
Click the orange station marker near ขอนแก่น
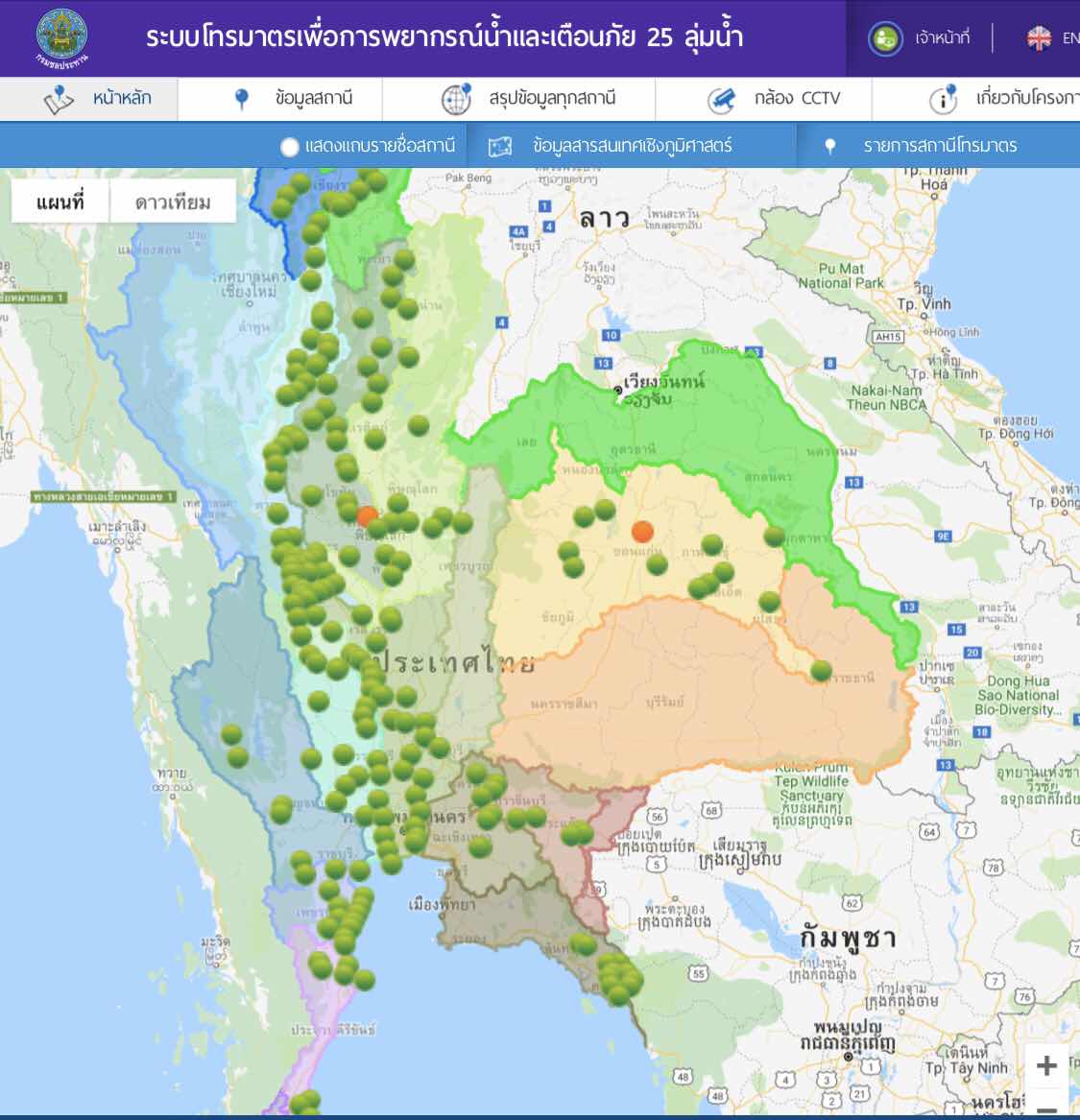(642, 532)
